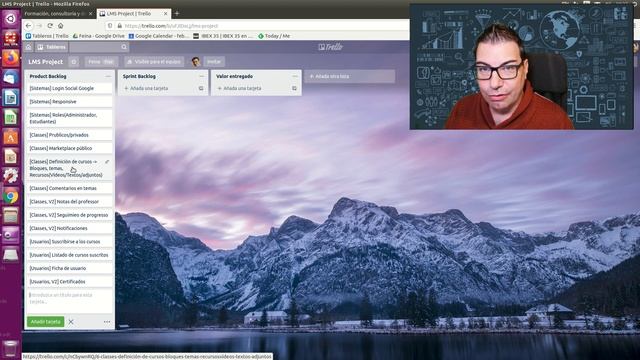This screenshot has width=640, height=360.
Task: Open Product Backlog list menu
Action: tap(108, 76)
